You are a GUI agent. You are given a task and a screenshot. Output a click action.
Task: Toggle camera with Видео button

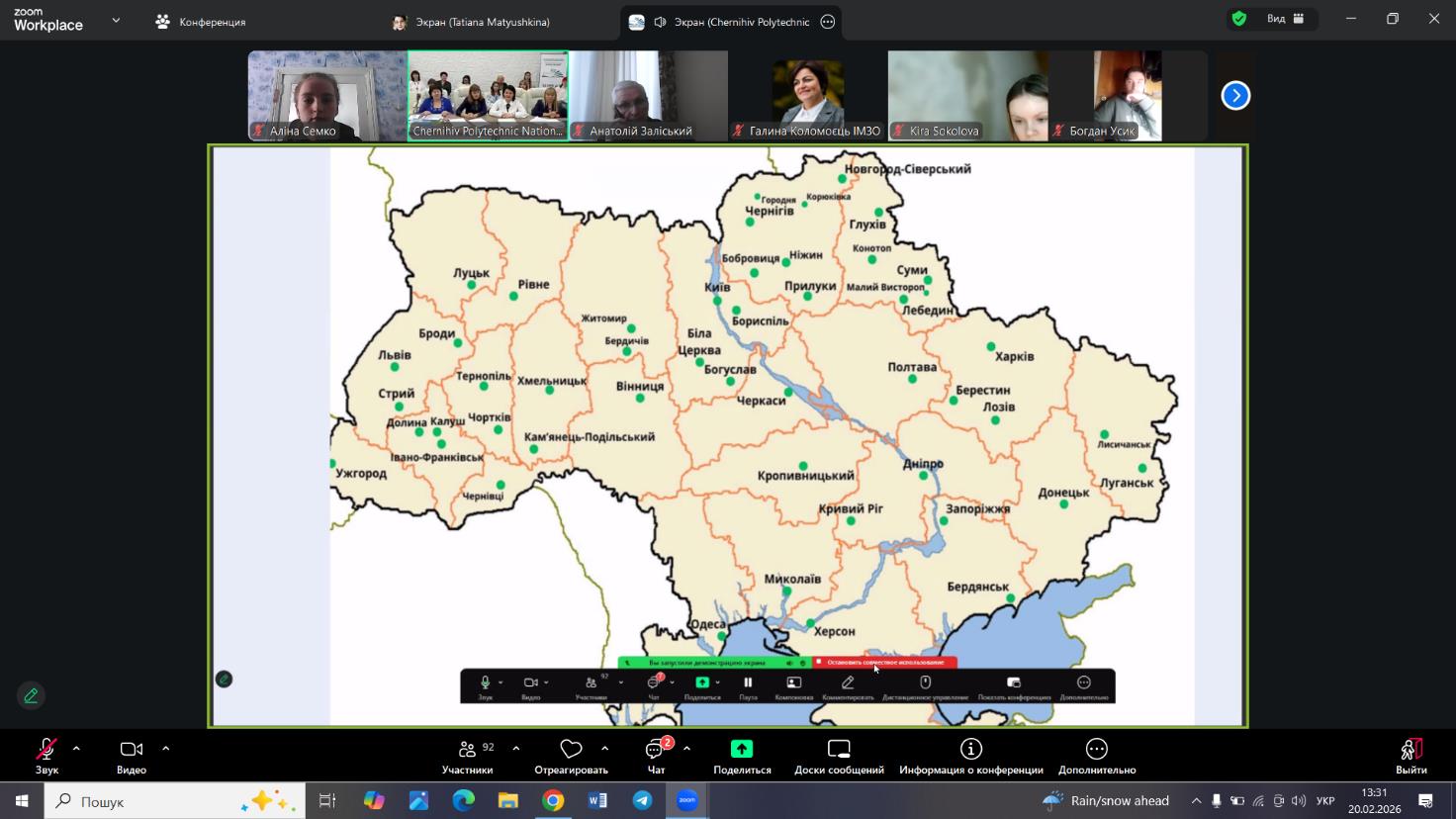point(132,756)
